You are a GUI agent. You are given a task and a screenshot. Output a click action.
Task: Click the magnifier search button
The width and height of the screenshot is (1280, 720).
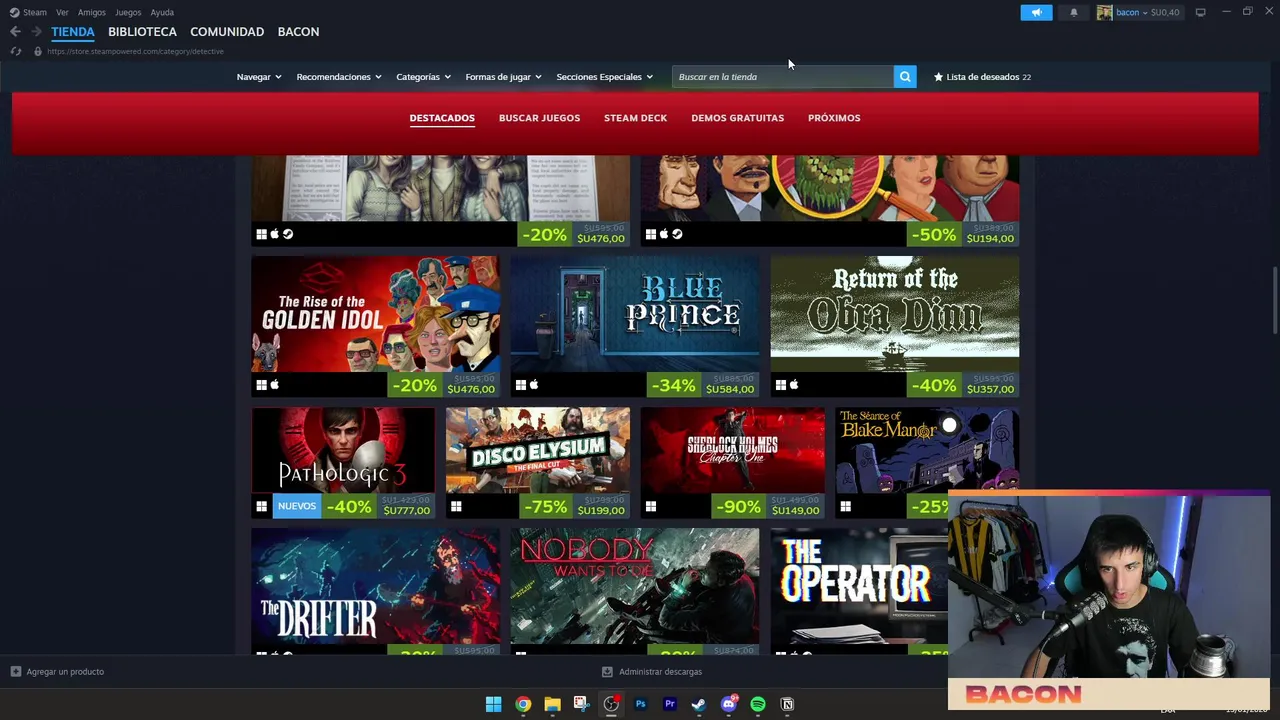click(905, 77)
